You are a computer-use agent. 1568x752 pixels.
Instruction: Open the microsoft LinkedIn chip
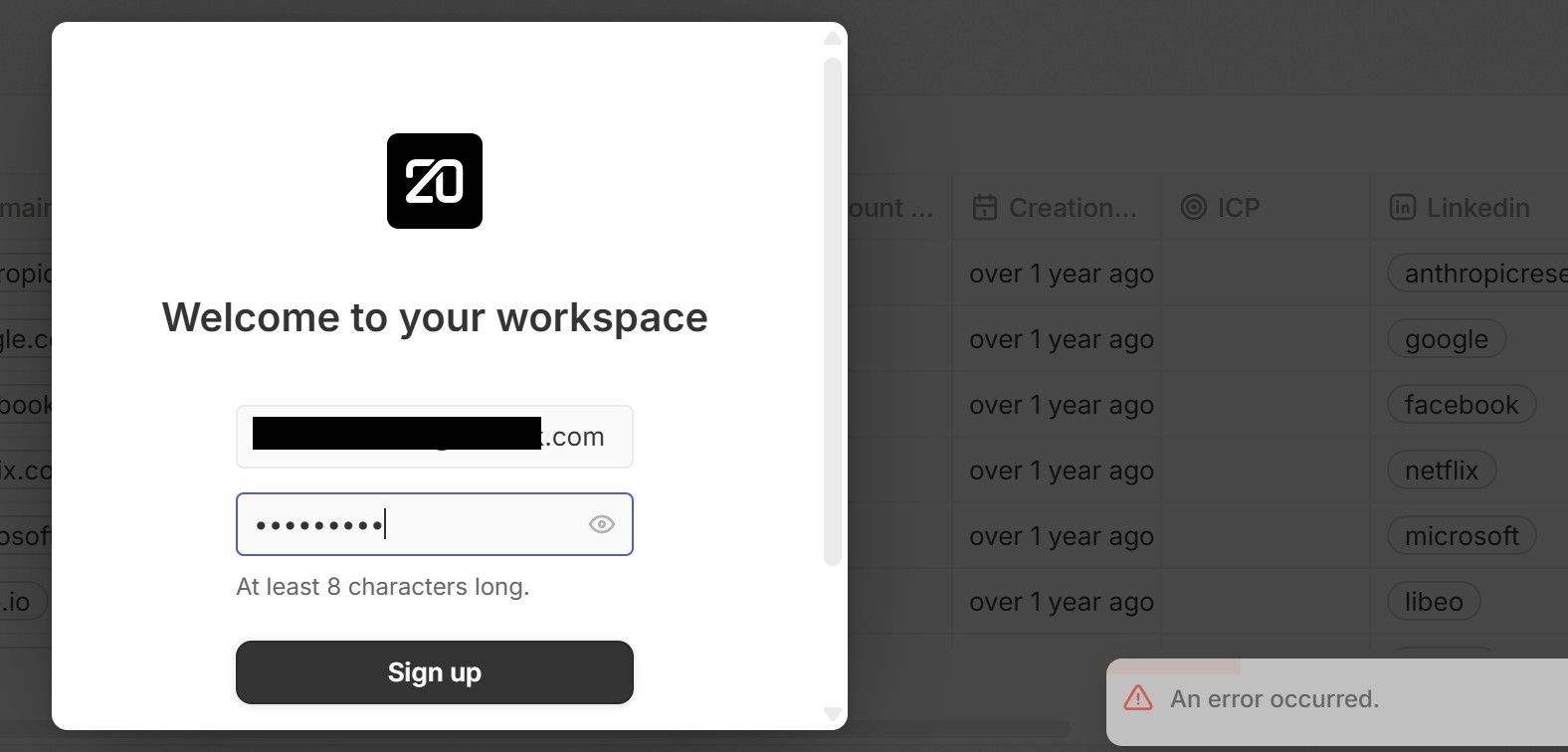point(1461,536)
